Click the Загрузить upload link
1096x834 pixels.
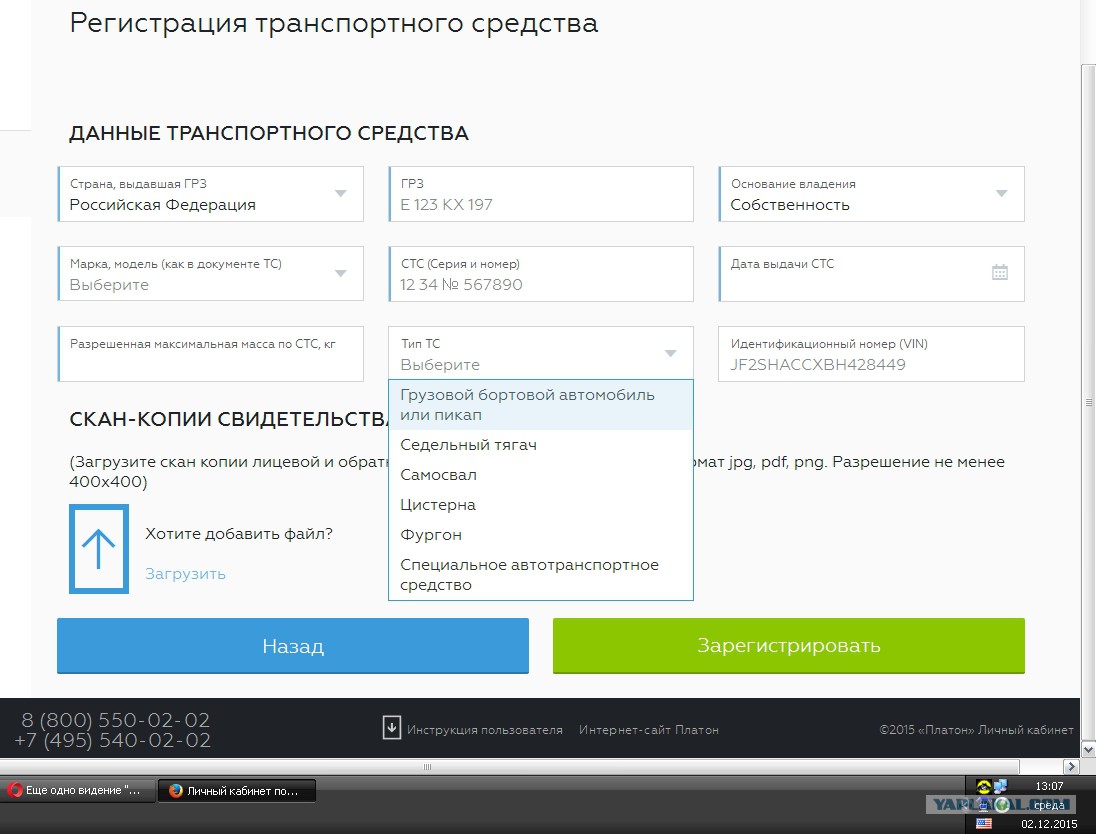(x=185, y=574)
